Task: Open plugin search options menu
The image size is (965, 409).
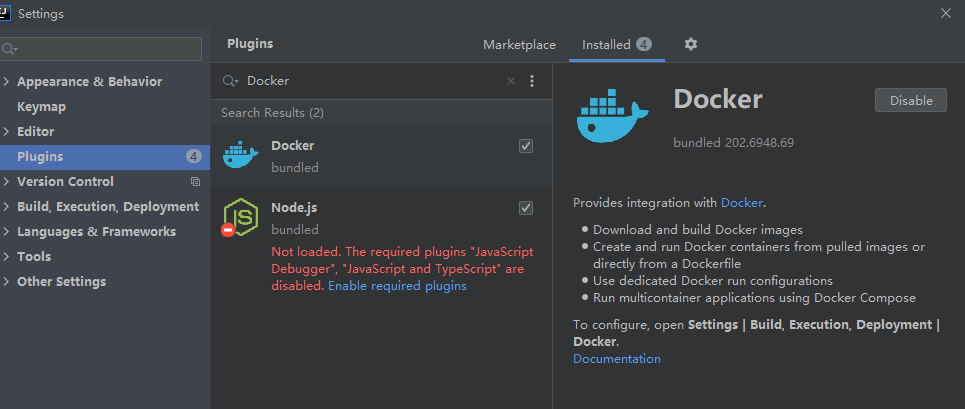Action: [532, 81]
